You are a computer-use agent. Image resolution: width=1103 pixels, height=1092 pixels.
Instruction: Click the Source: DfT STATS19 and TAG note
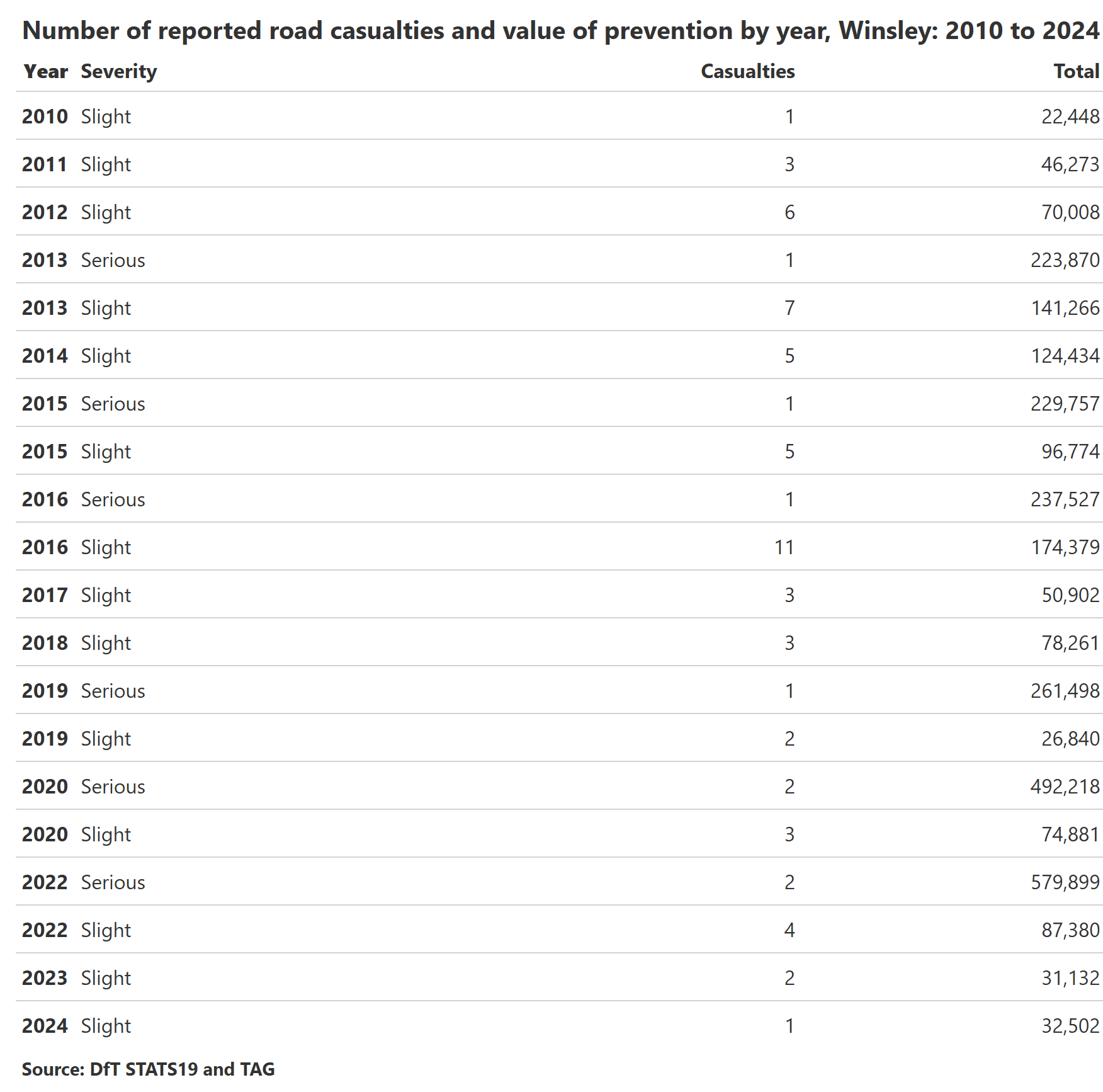[x=149, y=1069]
